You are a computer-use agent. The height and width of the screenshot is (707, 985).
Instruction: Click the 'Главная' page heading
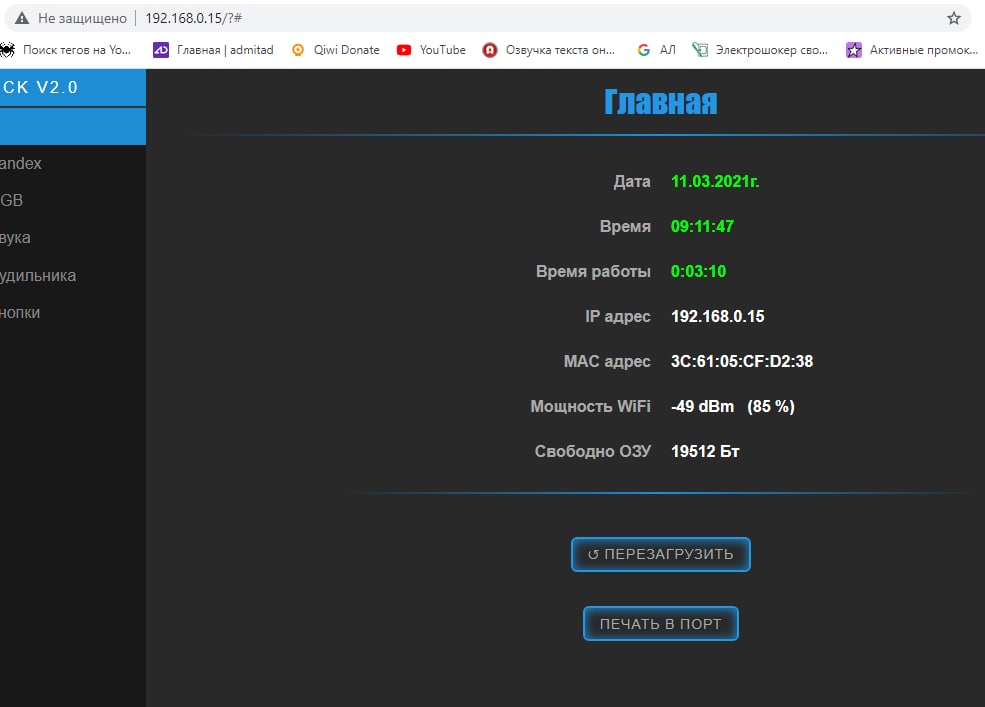pyautogui.click(x=661, y=102)
